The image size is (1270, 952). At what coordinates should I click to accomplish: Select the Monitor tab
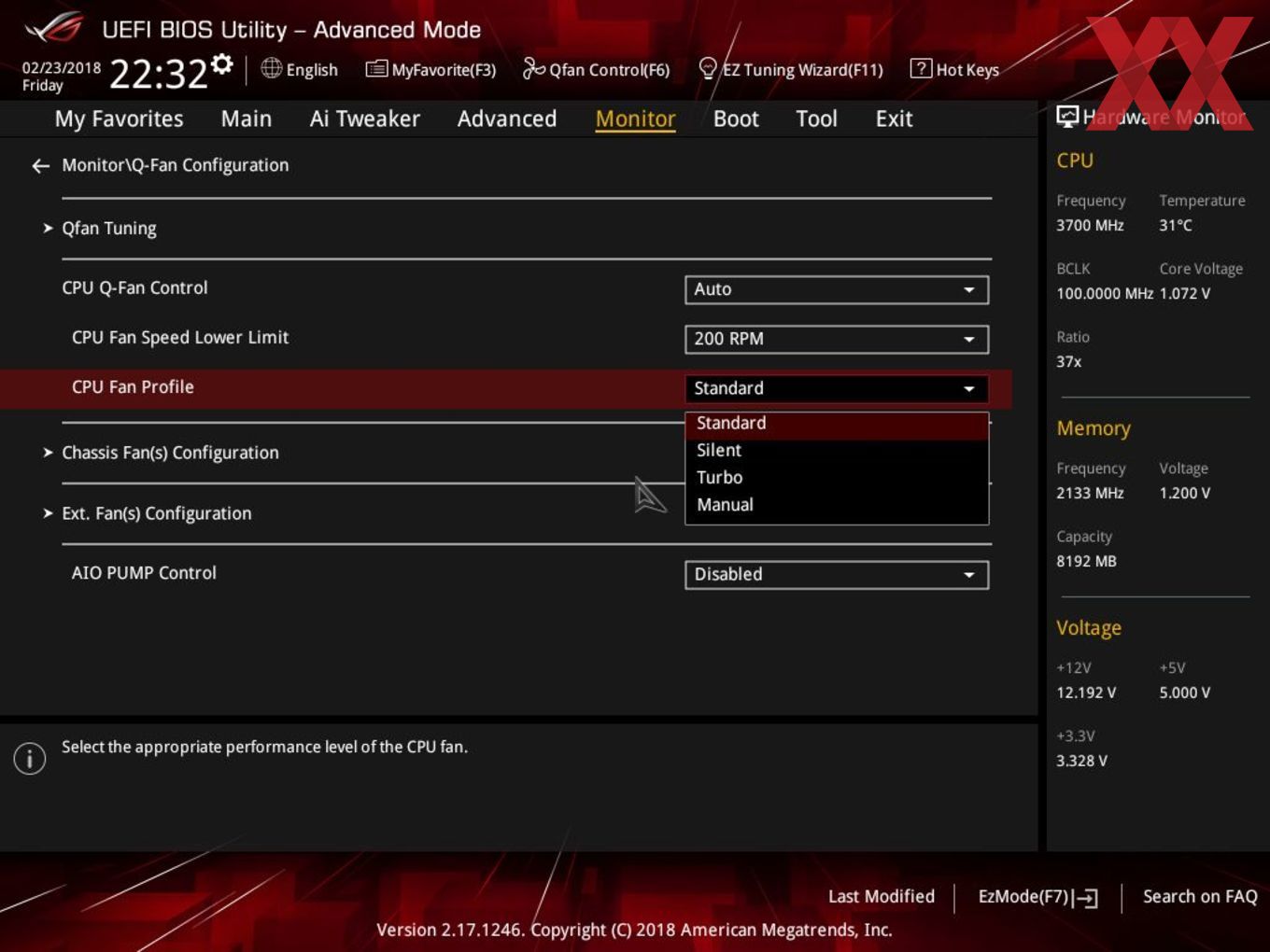tap(636, 119)
